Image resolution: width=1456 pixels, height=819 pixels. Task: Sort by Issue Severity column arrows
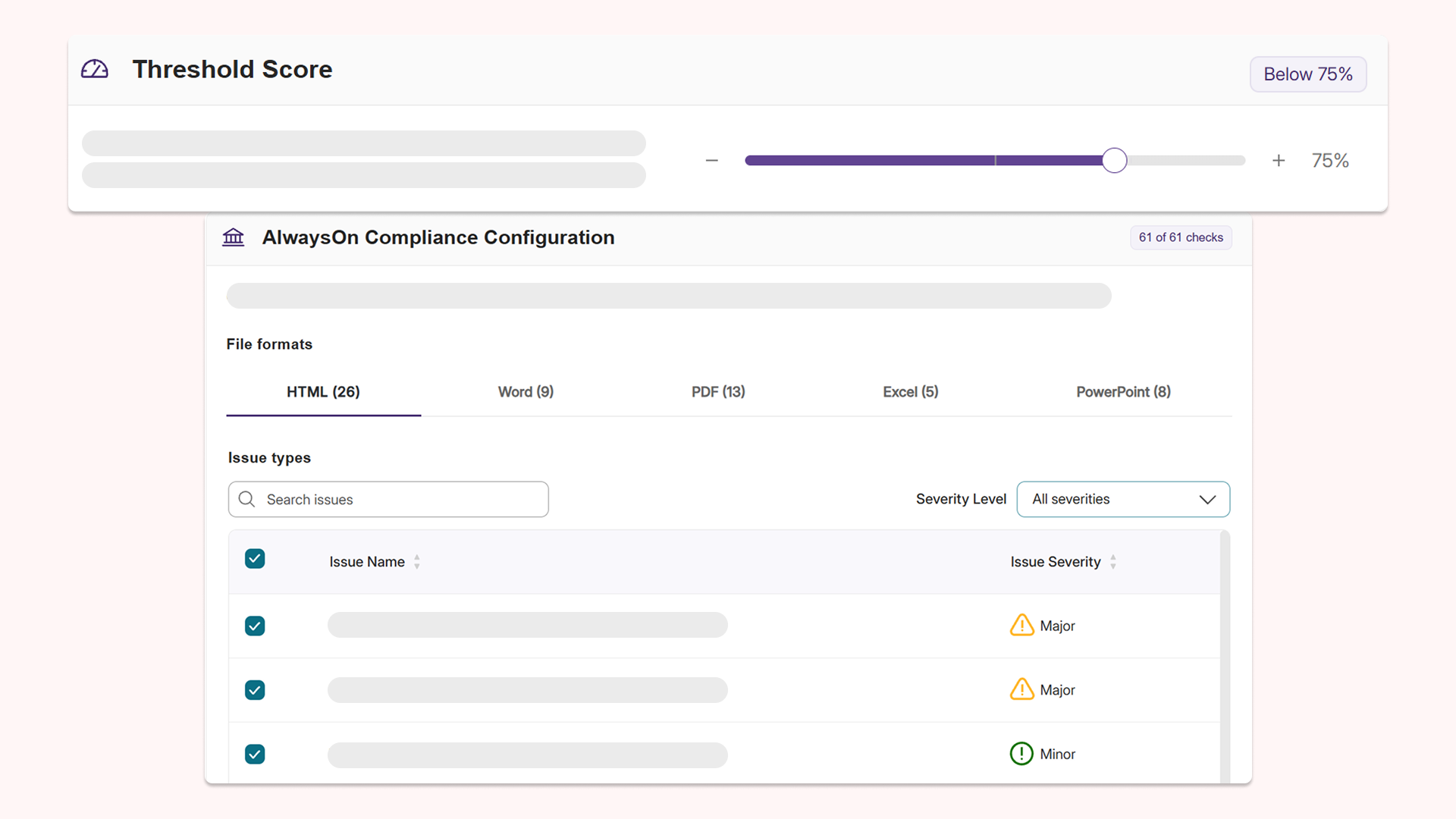pyautogui.click(x=1113, y=562)
